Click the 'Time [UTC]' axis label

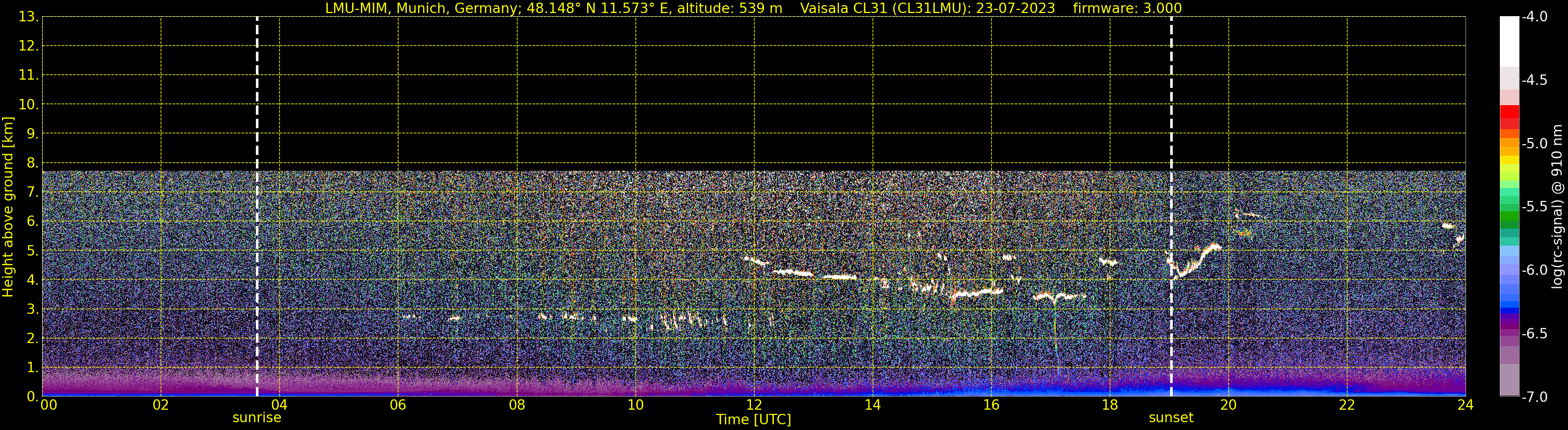pyautogui.click(x=754, y=420)
